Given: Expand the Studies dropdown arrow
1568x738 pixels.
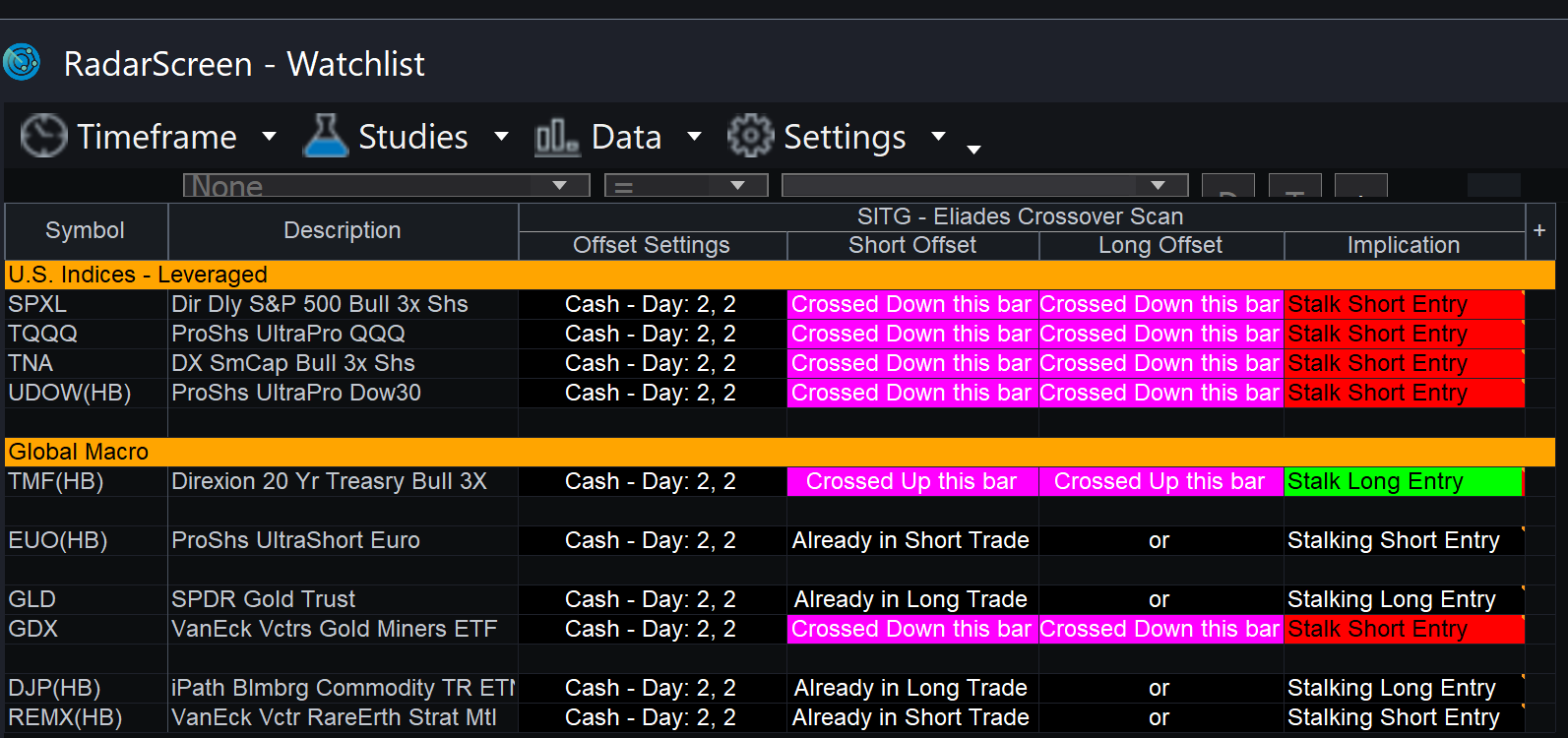Looking at the screenshot, I should point(501,136).
